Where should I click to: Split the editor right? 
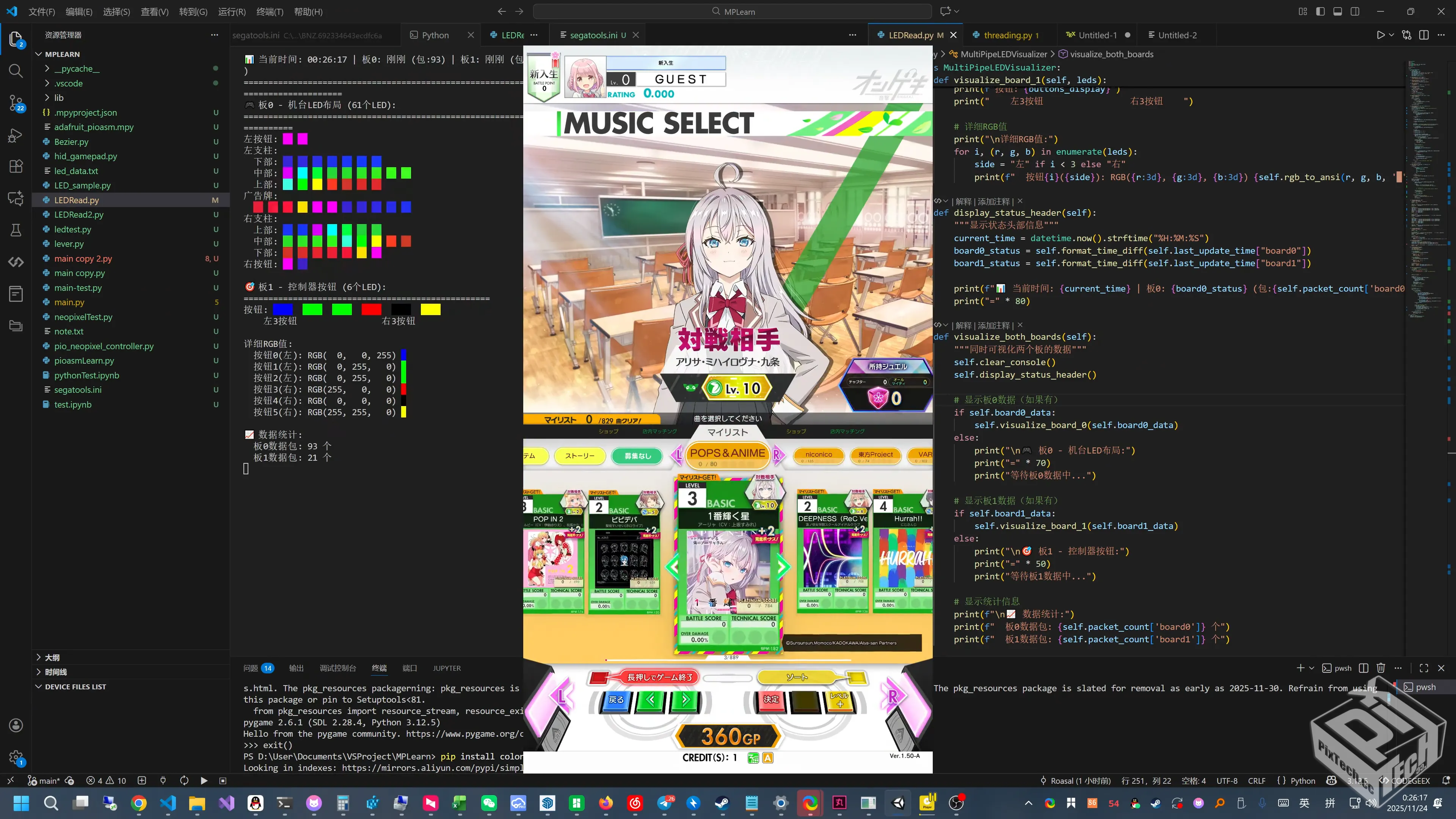coord(1424,35)
